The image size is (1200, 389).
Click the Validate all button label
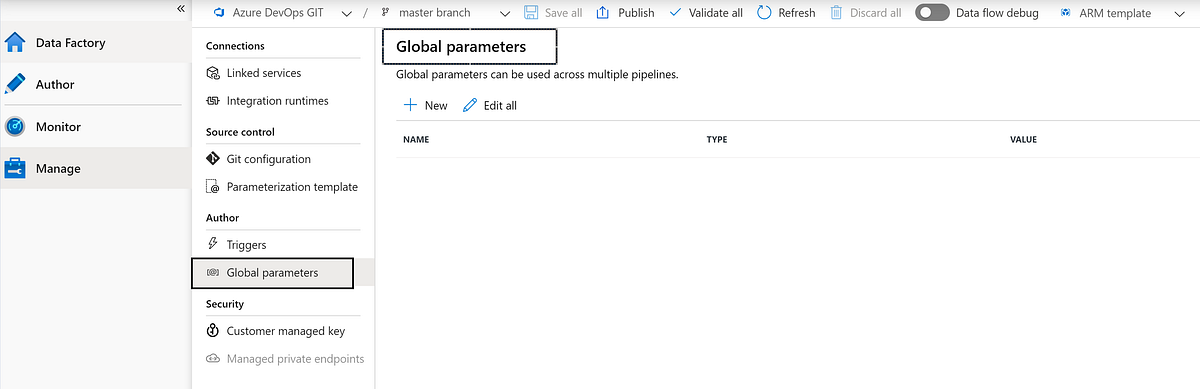716,13
